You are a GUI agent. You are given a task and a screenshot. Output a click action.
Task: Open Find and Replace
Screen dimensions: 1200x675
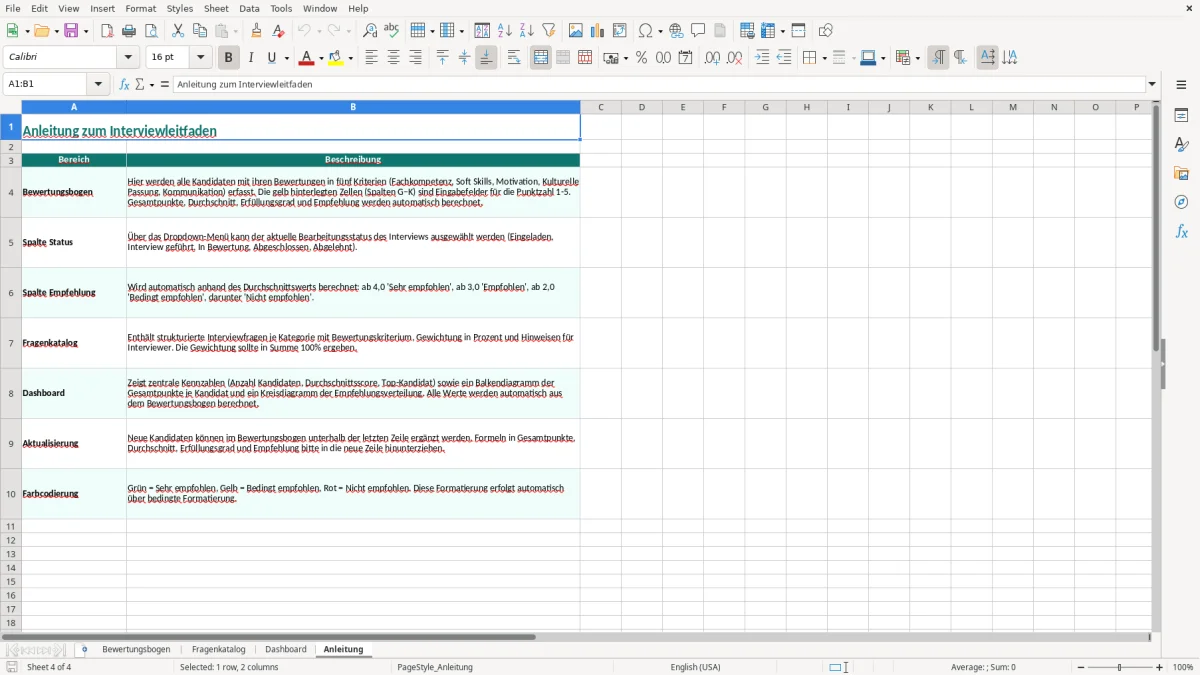370,31
